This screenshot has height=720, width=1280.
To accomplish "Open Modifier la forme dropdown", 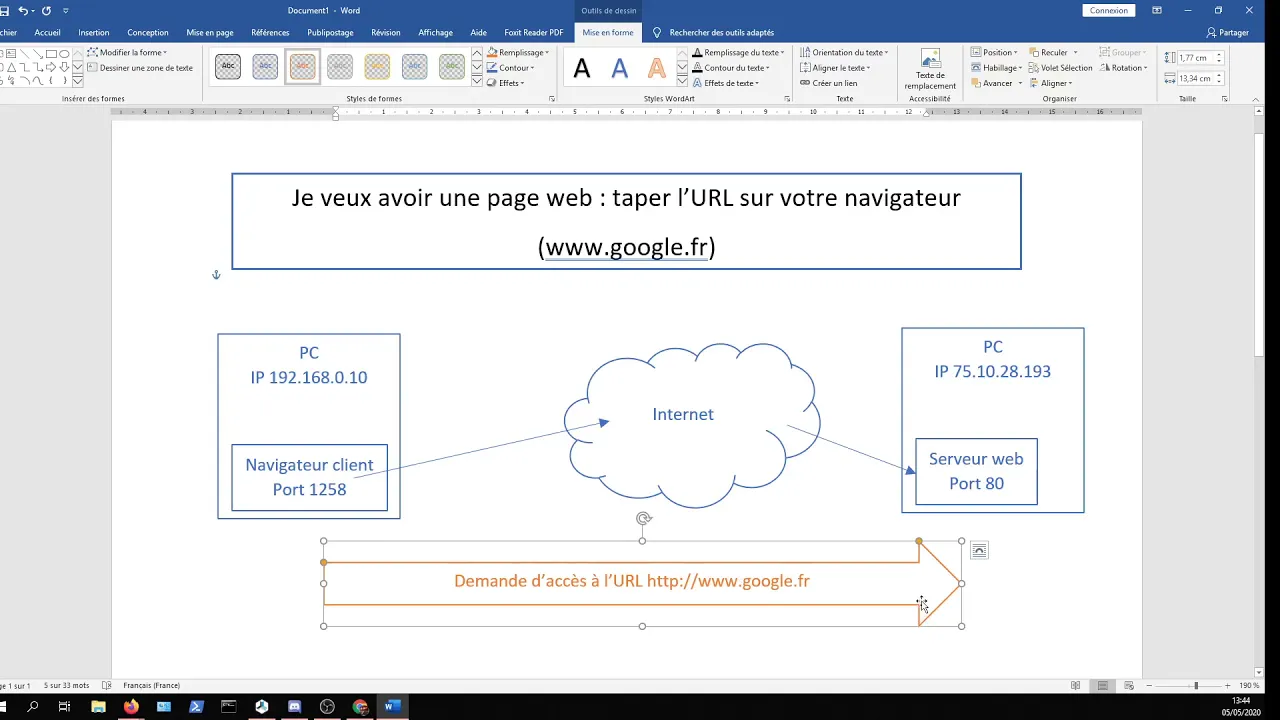I will click(128, 52).
